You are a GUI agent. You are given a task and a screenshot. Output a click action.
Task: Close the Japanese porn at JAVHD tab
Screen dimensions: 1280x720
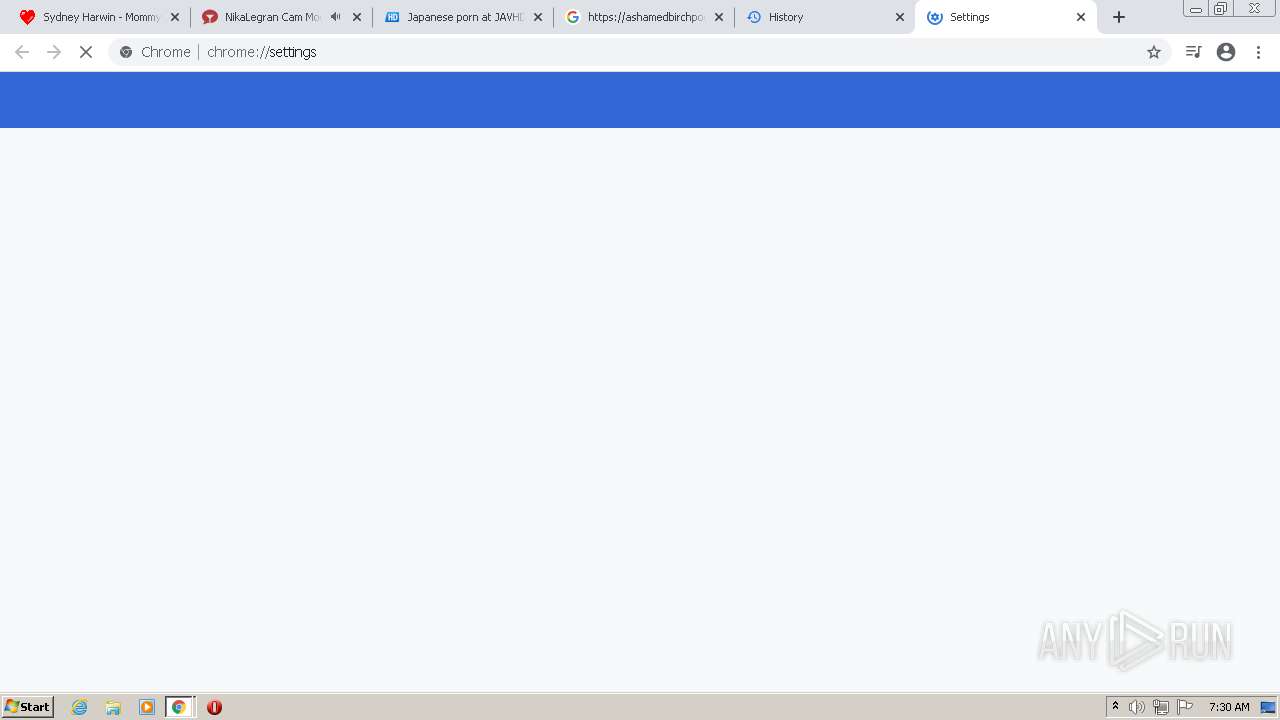coord(538,17)
